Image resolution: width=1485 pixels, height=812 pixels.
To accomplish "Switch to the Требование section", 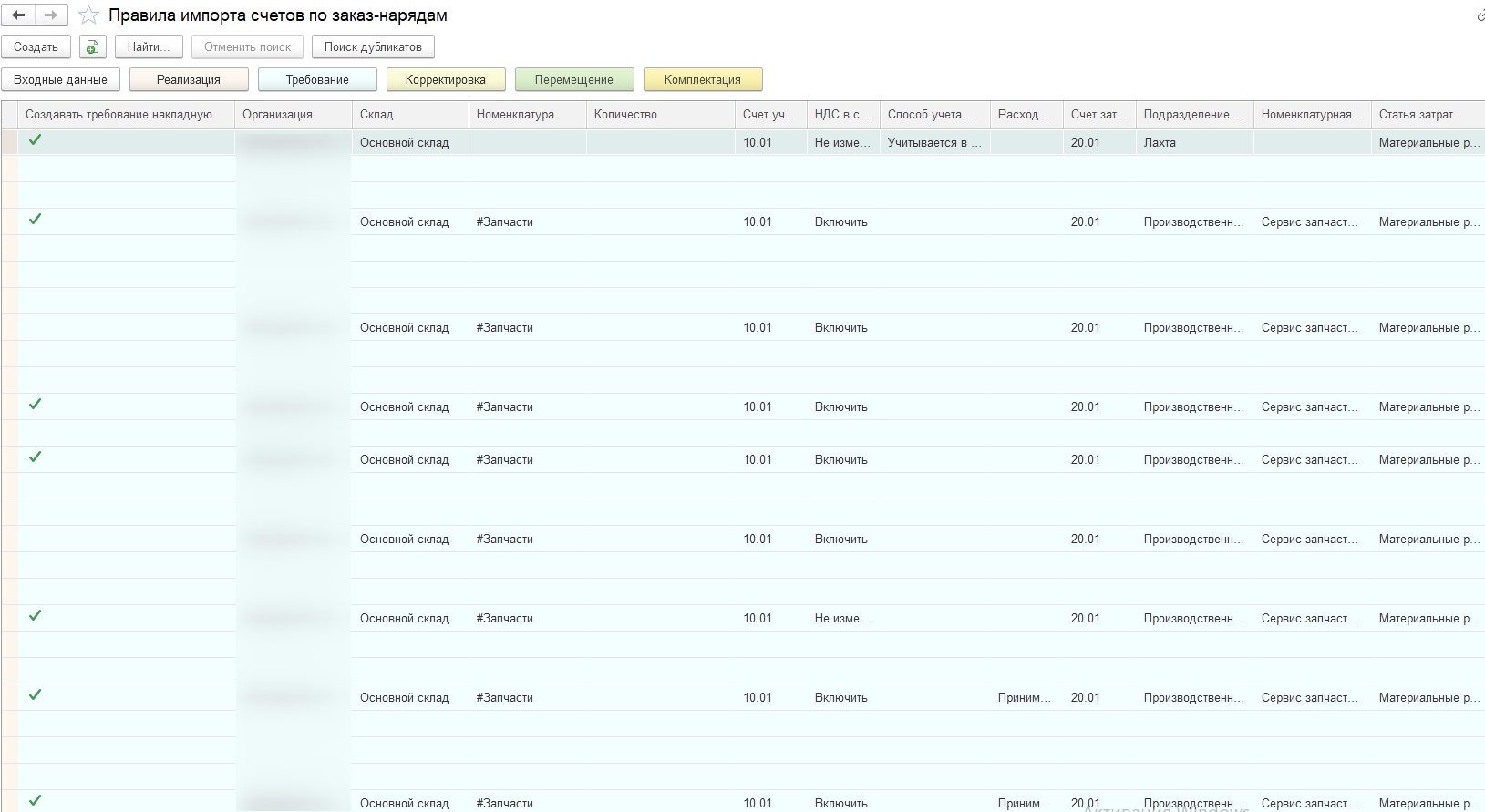I will click(317, 80).
